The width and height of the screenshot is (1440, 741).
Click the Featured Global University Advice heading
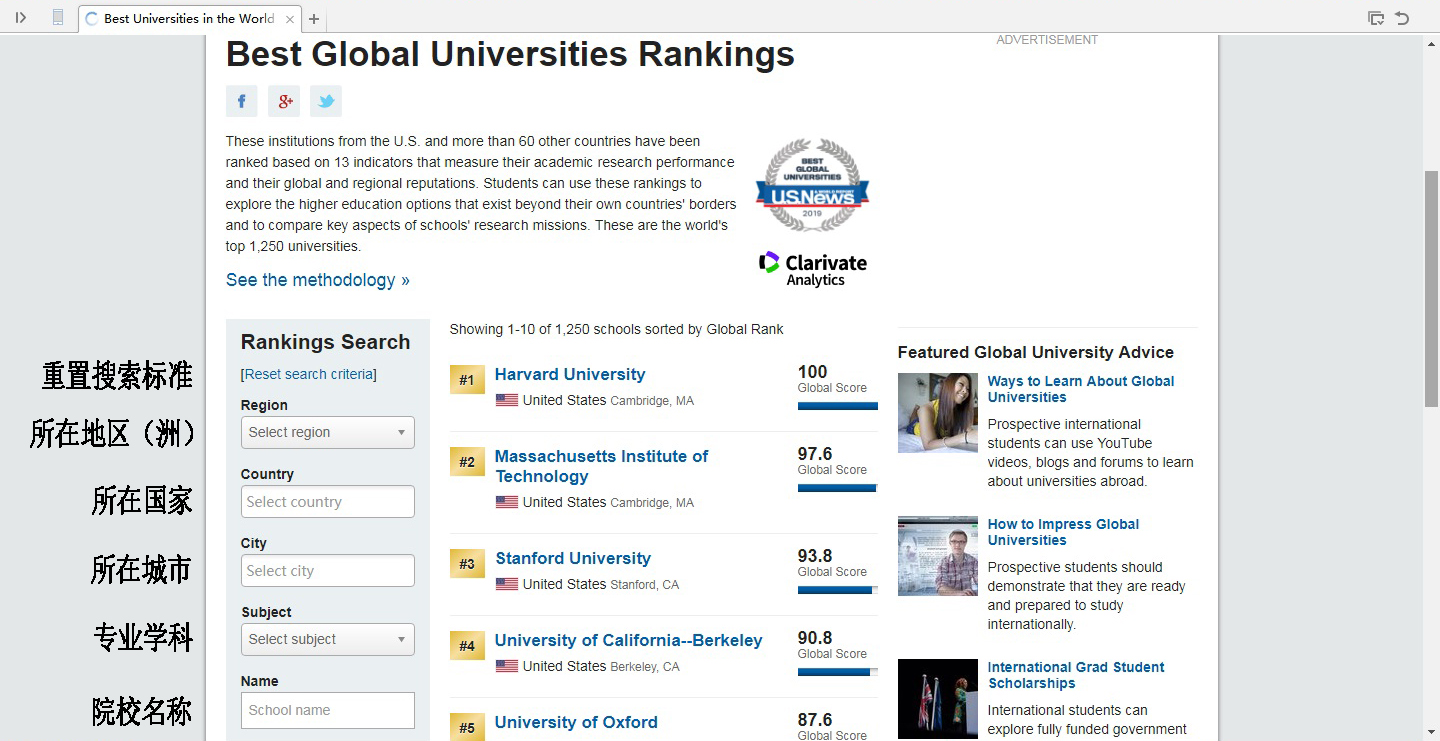(x=1036, y=352)
